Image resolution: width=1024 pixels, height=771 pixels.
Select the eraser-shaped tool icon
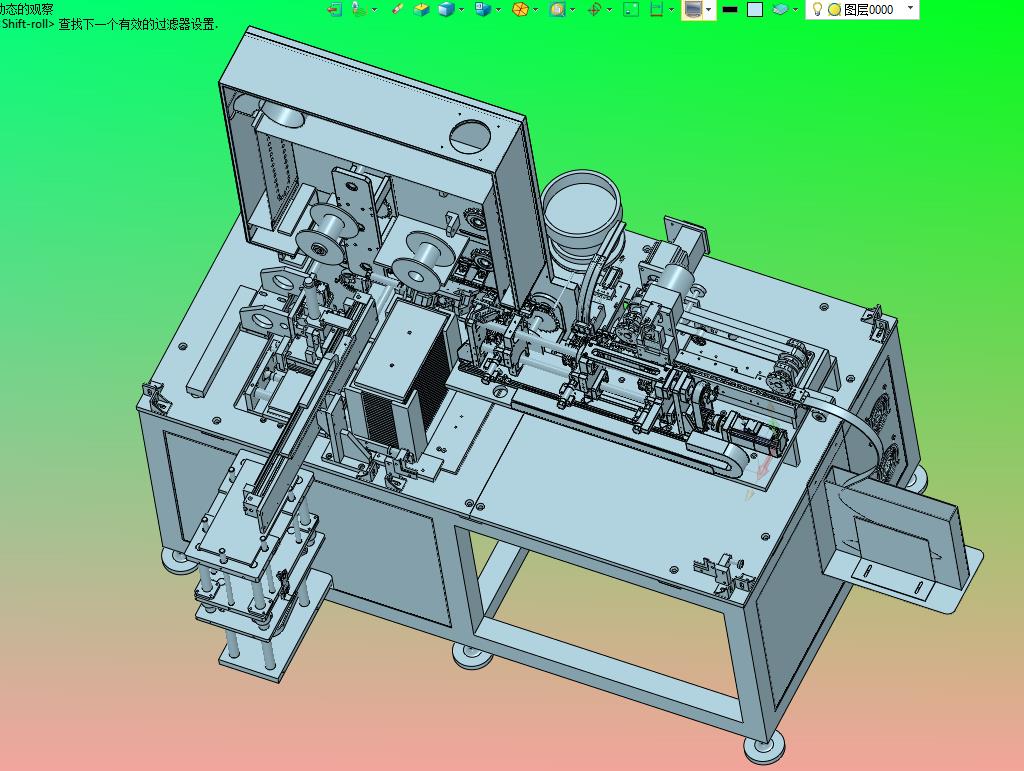point(397,9)
